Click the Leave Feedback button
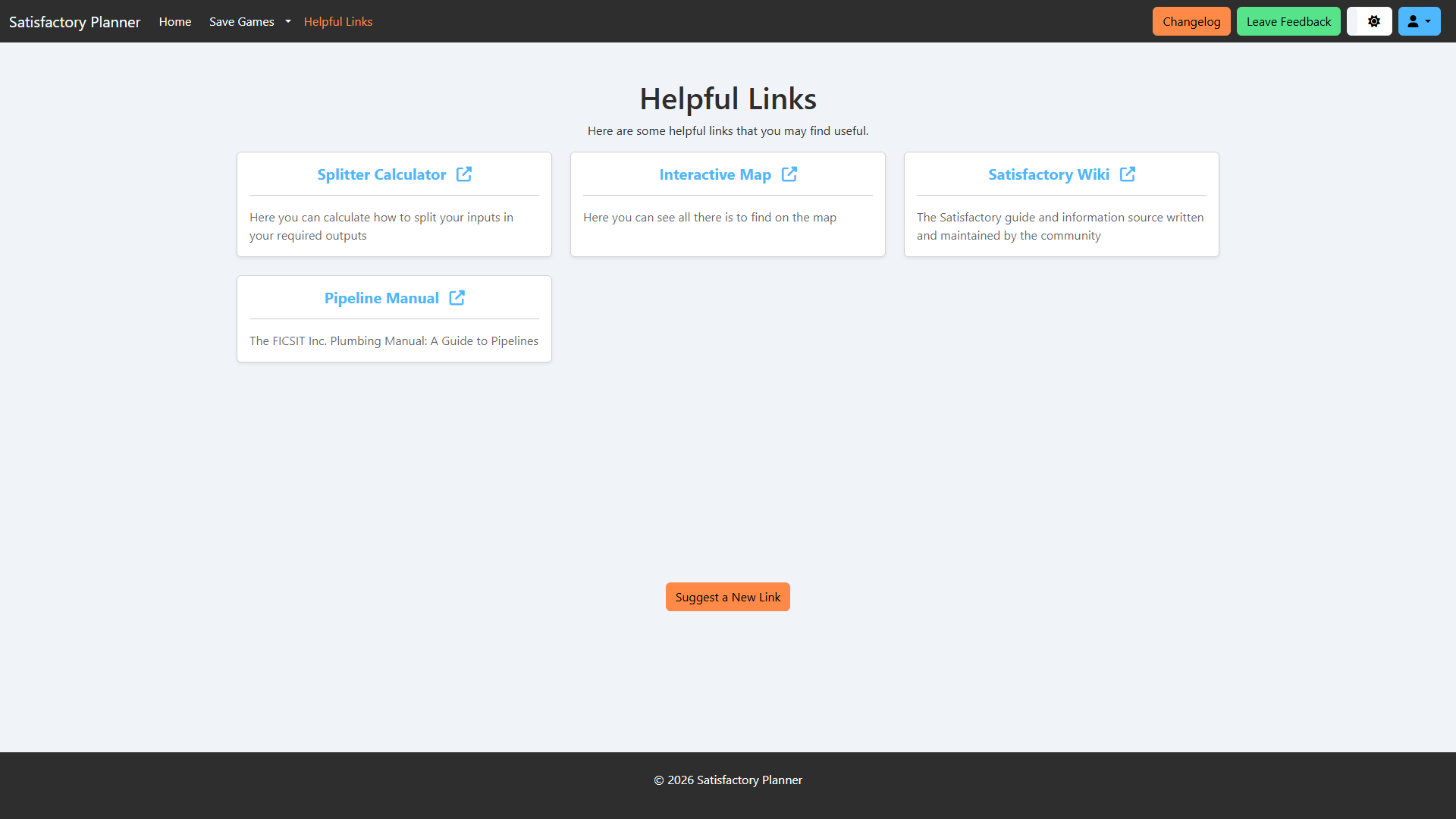The width and height of the screenshot is (1456, 819). (x=1288, y=20)
